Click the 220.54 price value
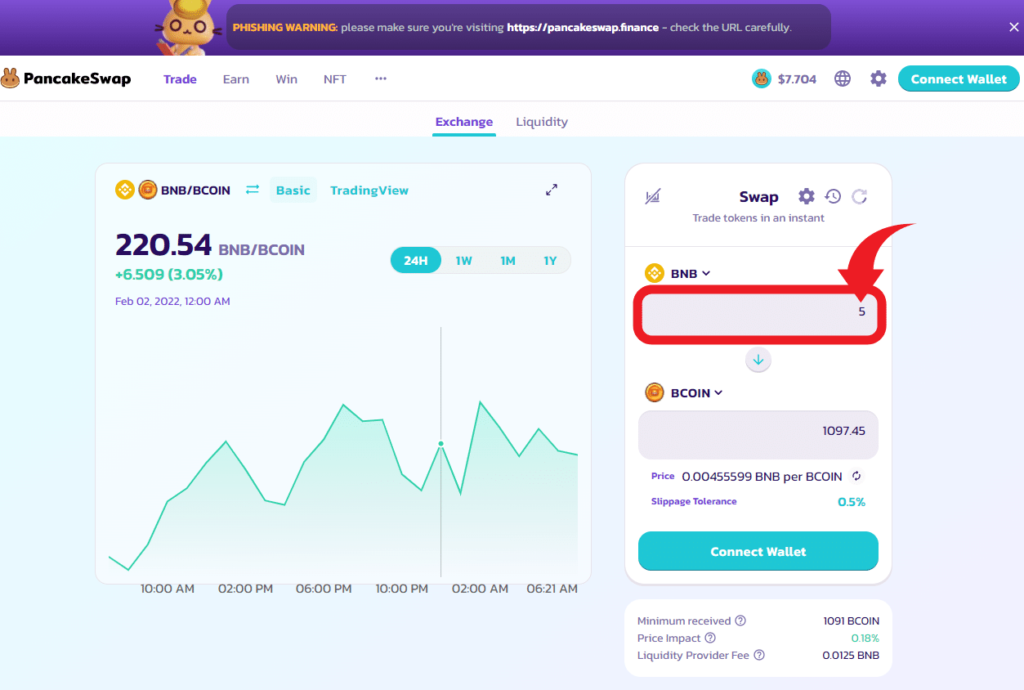1024x690 pixels. pos(163,245)
